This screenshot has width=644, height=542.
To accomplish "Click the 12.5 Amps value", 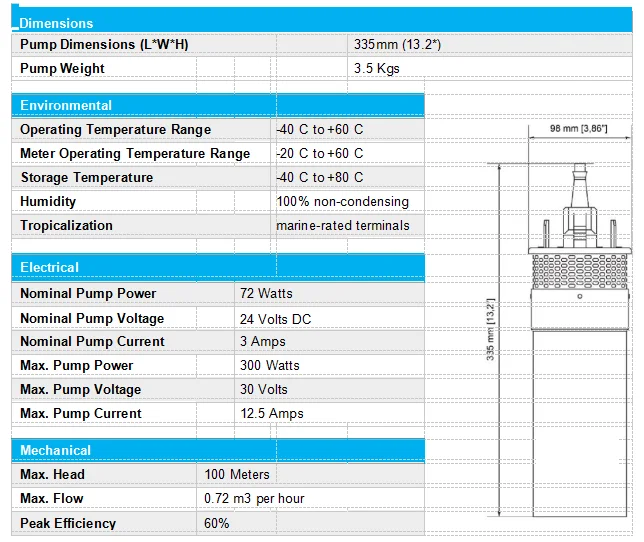I will point(272,413).
